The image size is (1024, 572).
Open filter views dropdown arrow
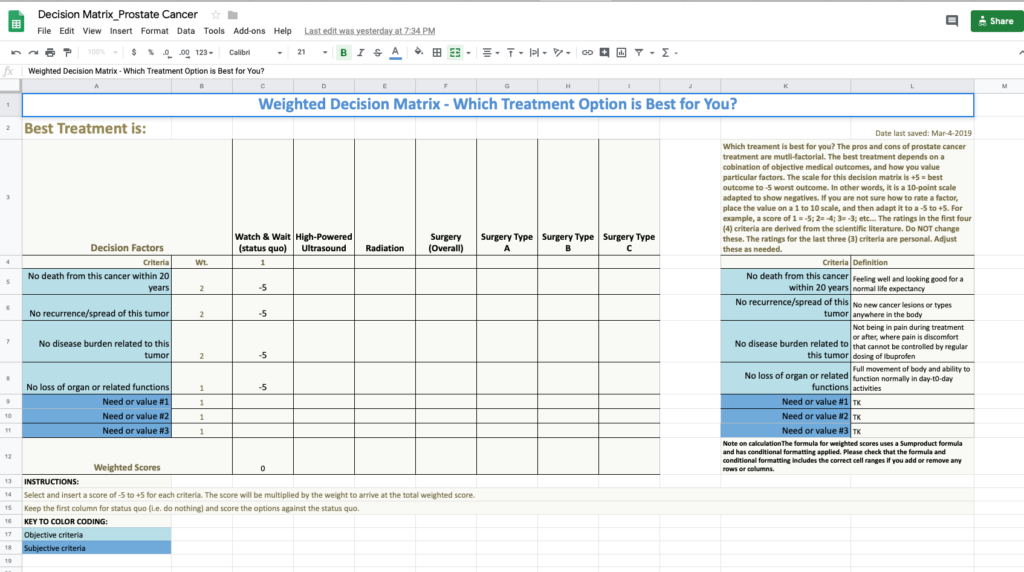(x=652, y=54)
